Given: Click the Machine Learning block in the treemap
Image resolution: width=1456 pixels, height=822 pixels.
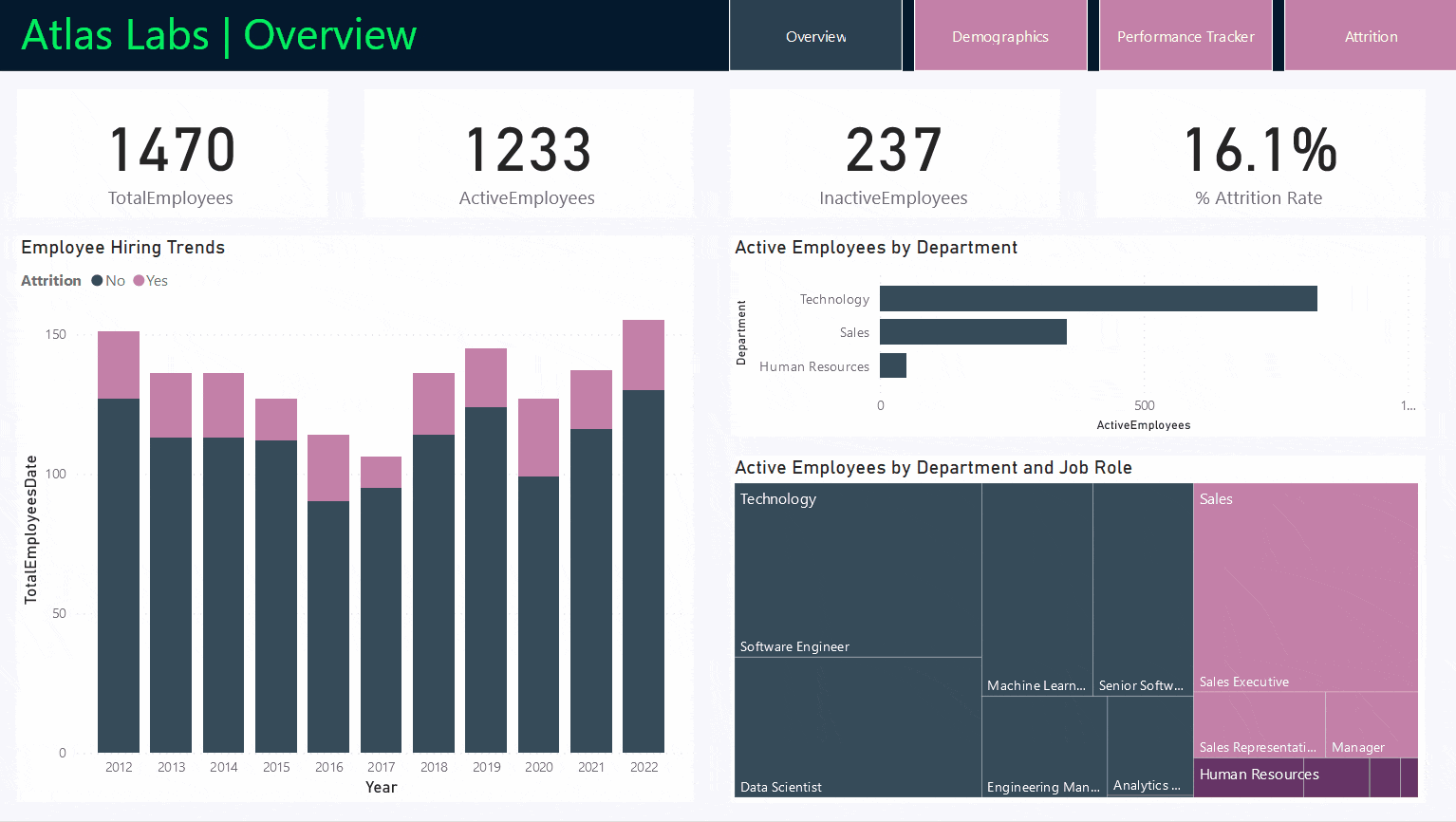Looking at the screenshot, I should pyautogui.click(x=1036, y=588).
